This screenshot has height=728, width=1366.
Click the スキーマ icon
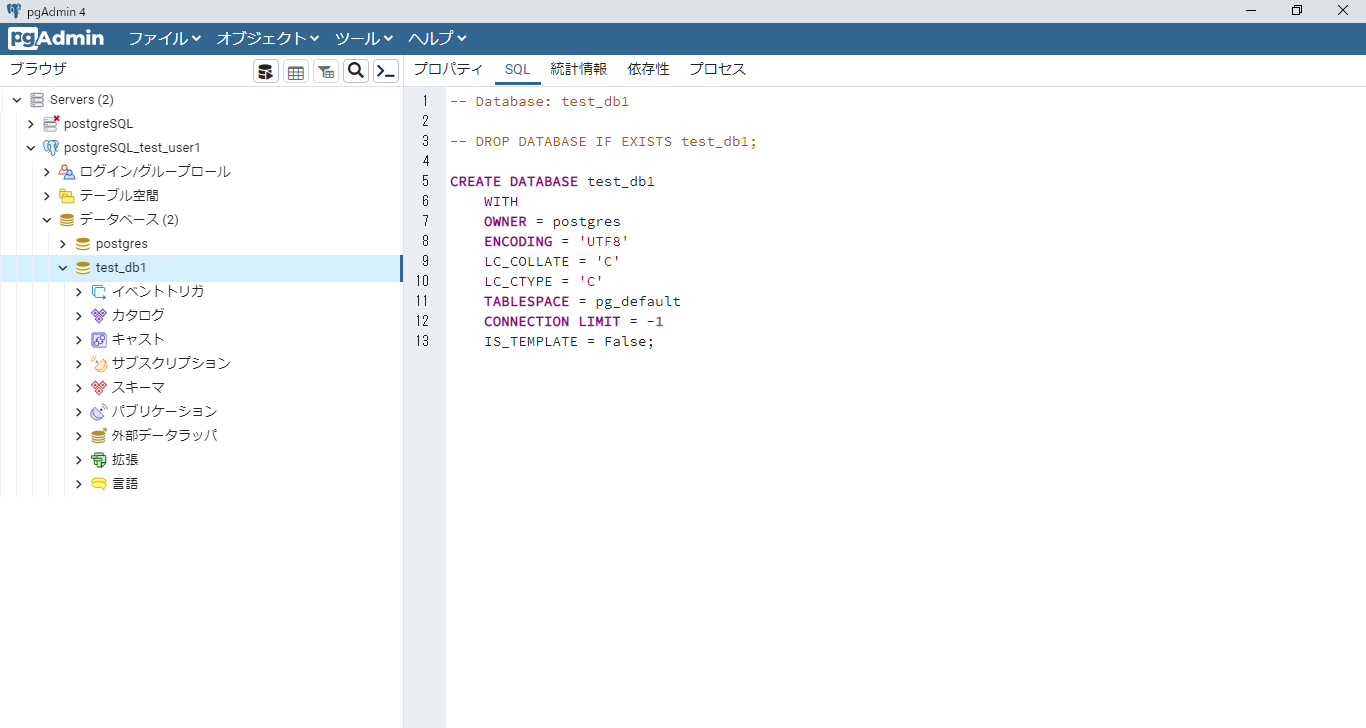click(99, 388)
